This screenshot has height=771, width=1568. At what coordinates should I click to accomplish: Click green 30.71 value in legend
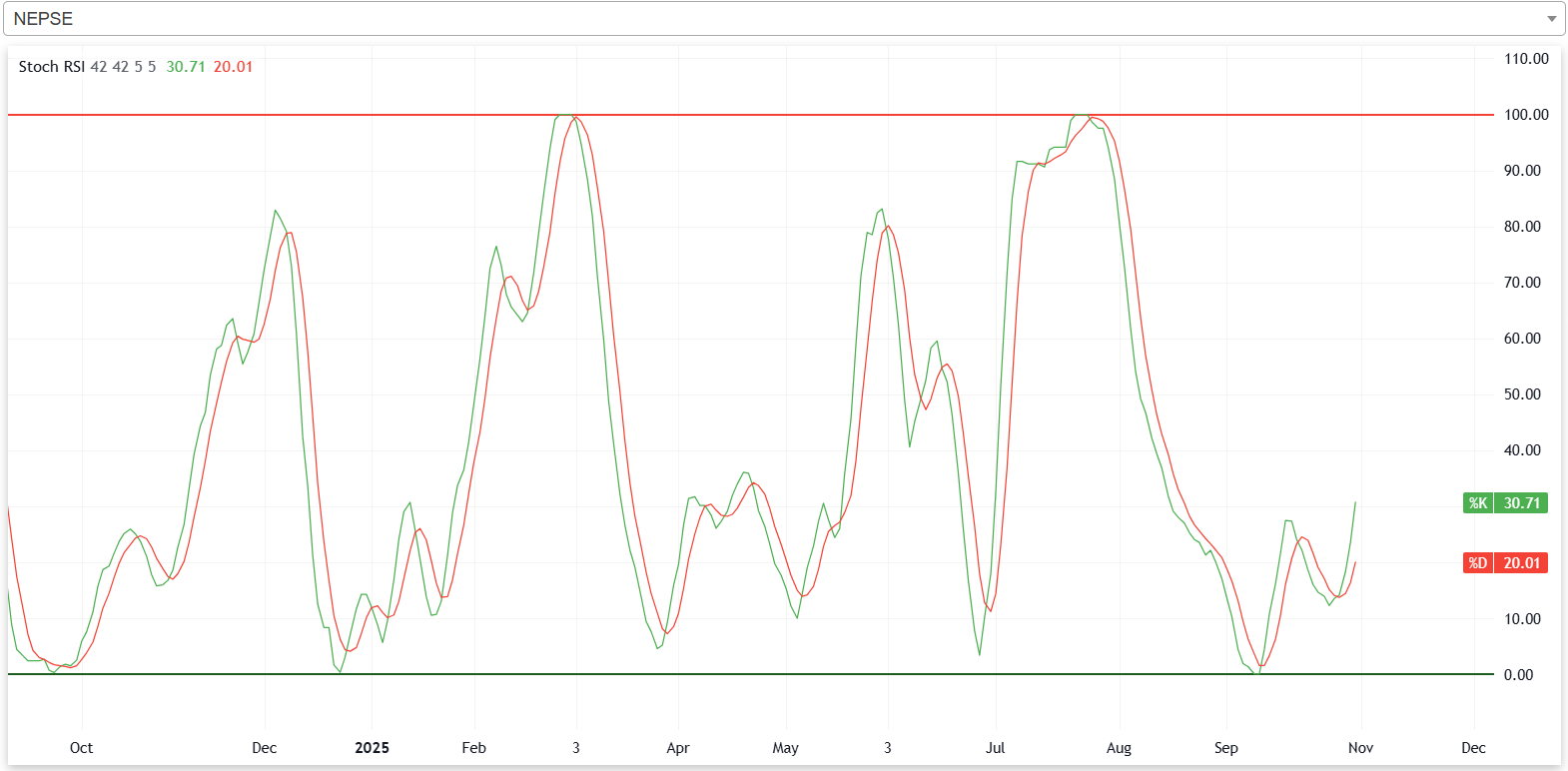(186, 67)
